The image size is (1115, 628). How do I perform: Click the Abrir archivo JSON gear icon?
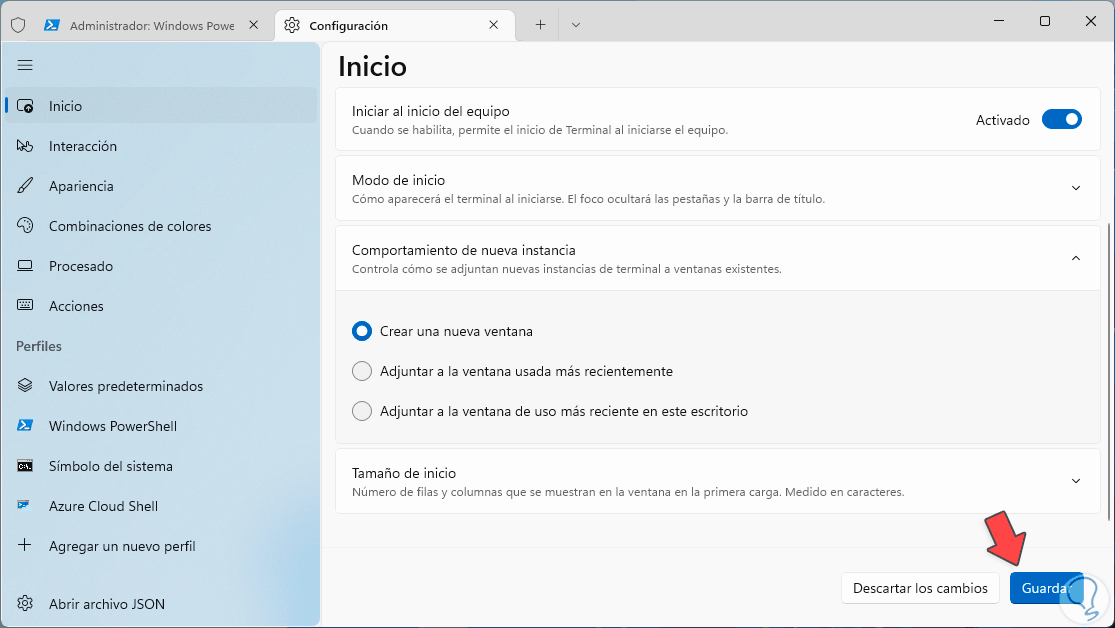click(25, 604)
